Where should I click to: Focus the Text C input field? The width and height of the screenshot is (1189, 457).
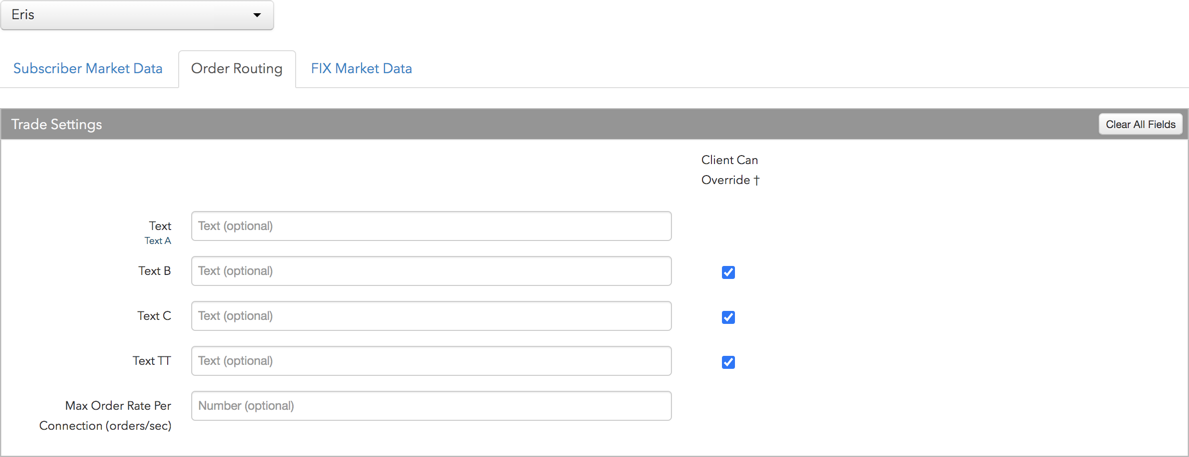tap(431, 315)
